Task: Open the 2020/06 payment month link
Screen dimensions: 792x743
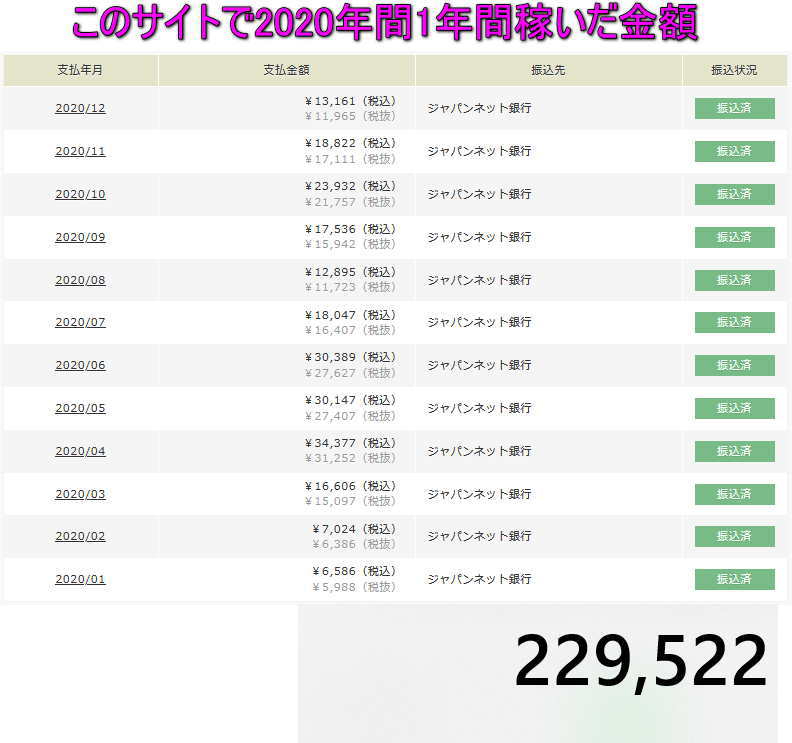Action: 80,365
